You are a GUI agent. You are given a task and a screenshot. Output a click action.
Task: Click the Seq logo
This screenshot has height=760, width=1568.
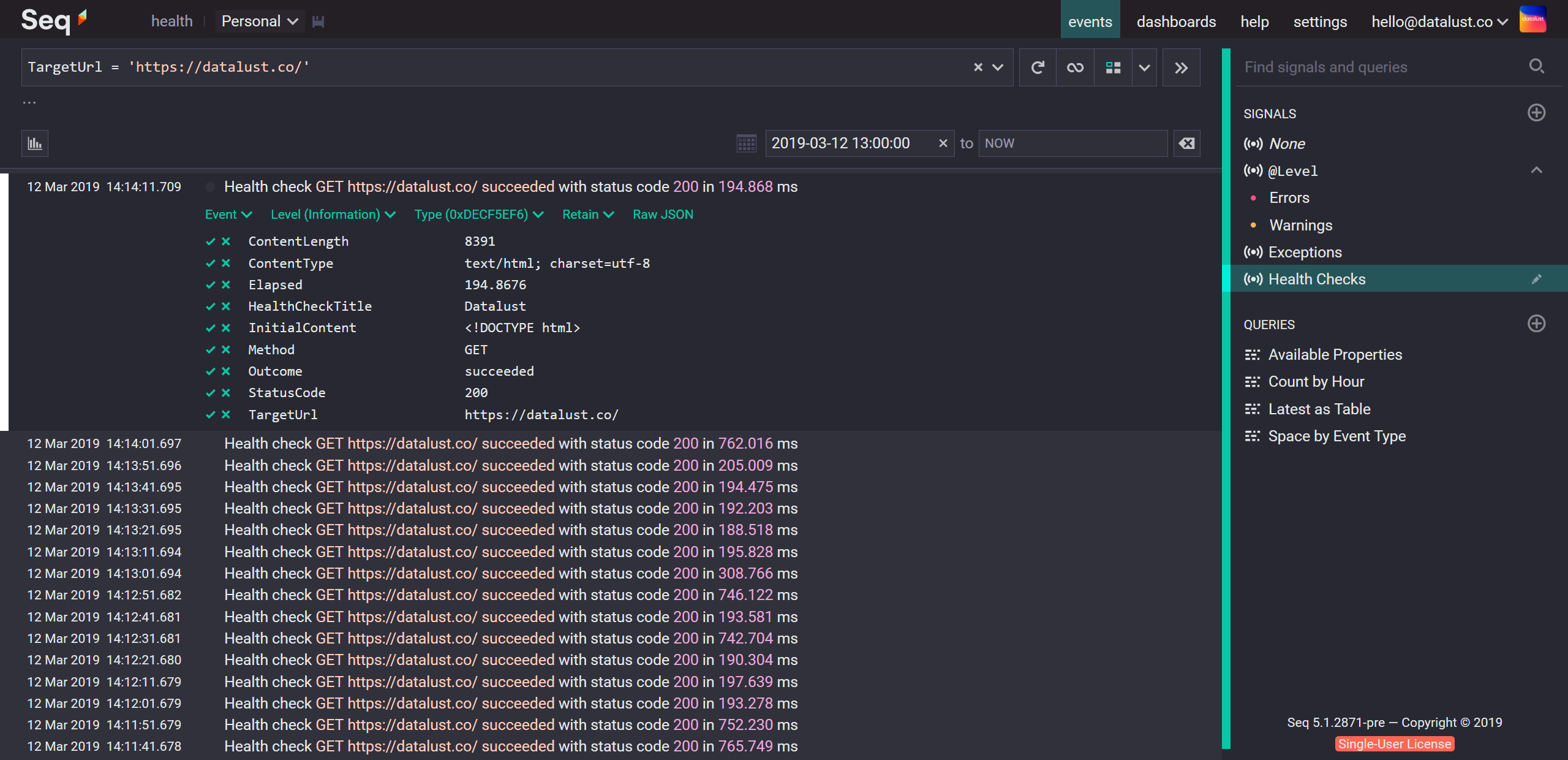(55, 20)
